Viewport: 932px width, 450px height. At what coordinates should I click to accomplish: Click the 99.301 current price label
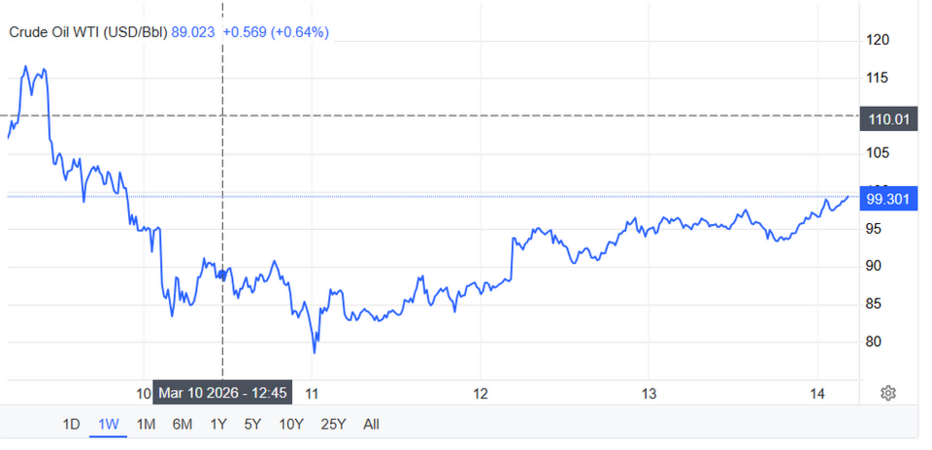pyautogui.click(x=887, y=199)
